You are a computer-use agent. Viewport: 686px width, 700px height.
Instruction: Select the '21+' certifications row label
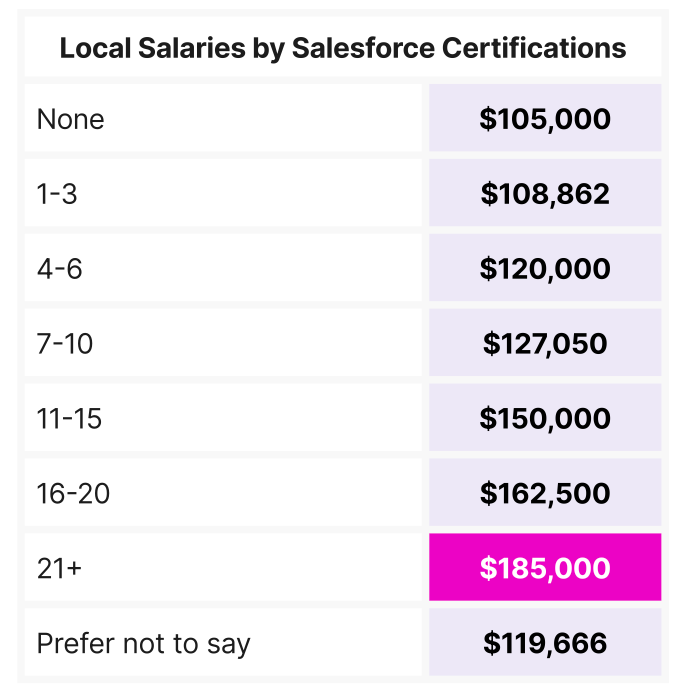point(58,568)
